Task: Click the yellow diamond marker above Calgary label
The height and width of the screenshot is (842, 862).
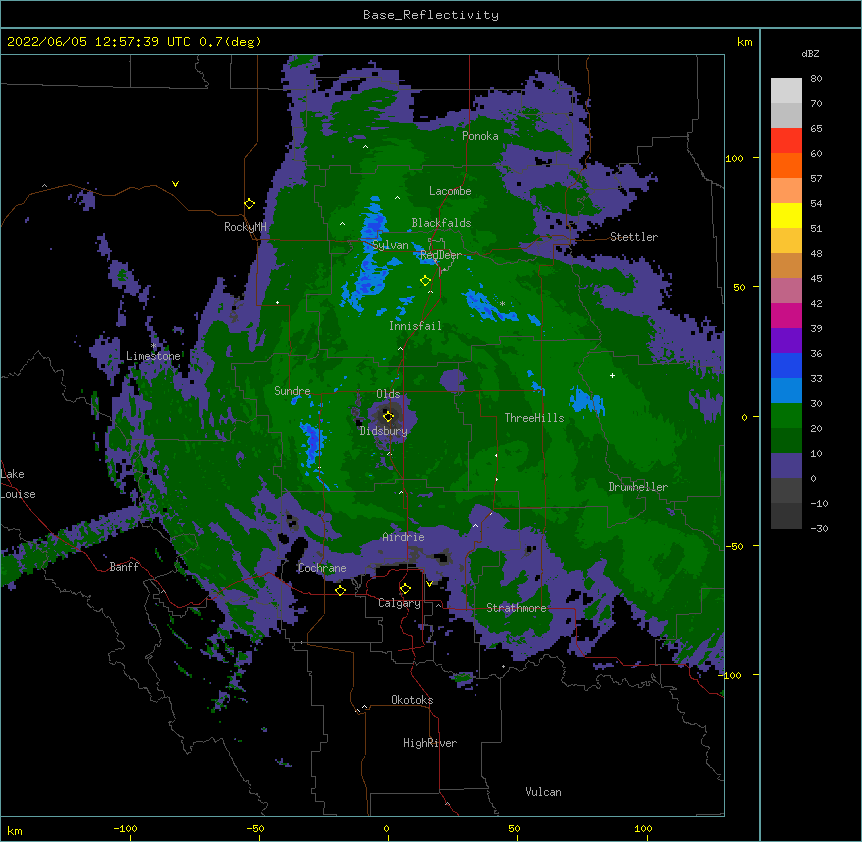Action: [405, 589]
